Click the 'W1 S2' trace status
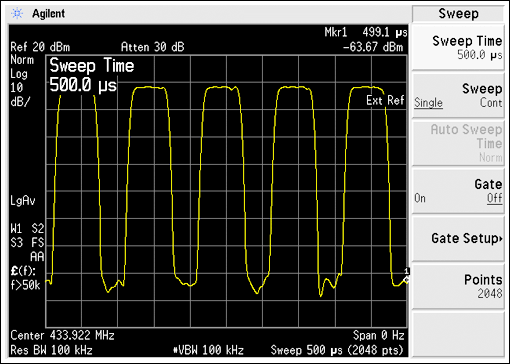 [x=27, y=229]
